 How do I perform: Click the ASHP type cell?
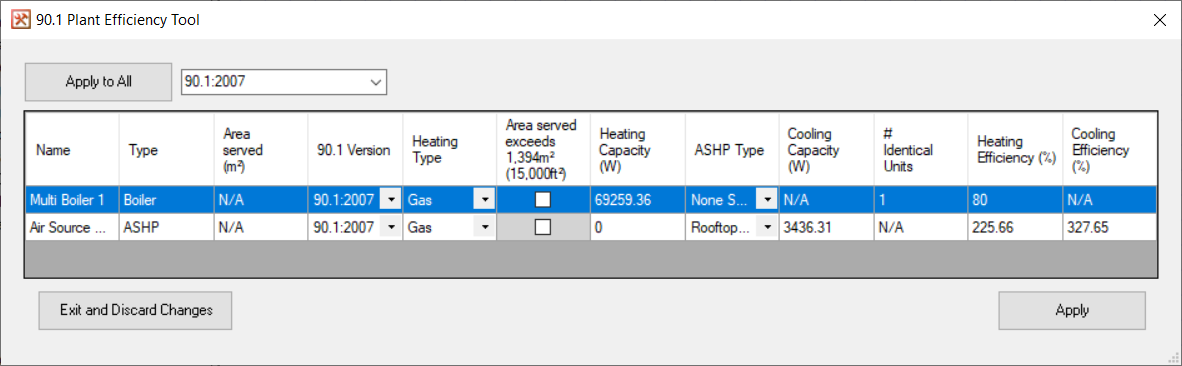coord(167,227)
